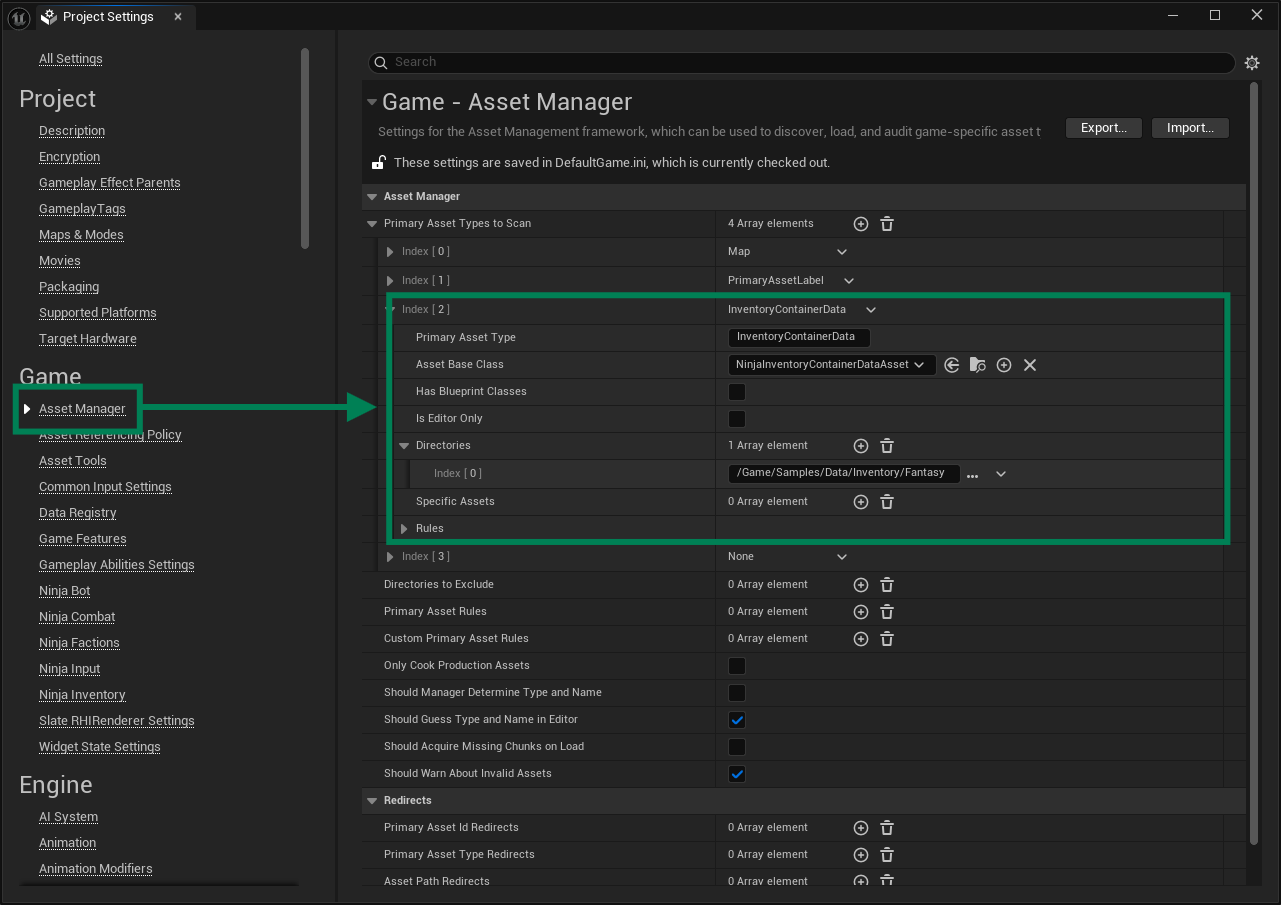Image resolution: width=1281 pixels, height=905 pixels.
Task: Switch to Data Registry settings
Action: click(x=77, y=512)
